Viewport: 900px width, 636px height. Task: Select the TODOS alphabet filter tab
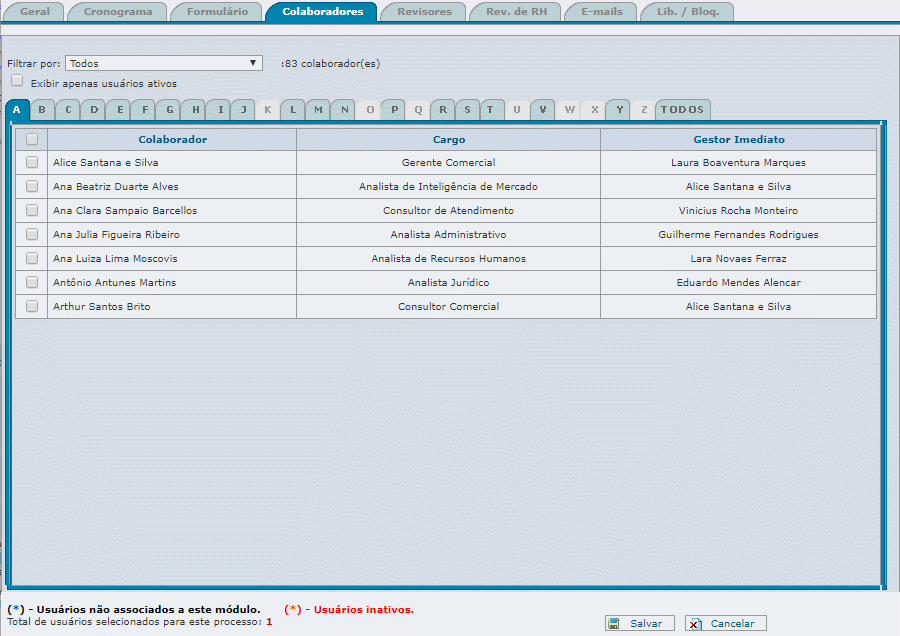tap(682, 109)
